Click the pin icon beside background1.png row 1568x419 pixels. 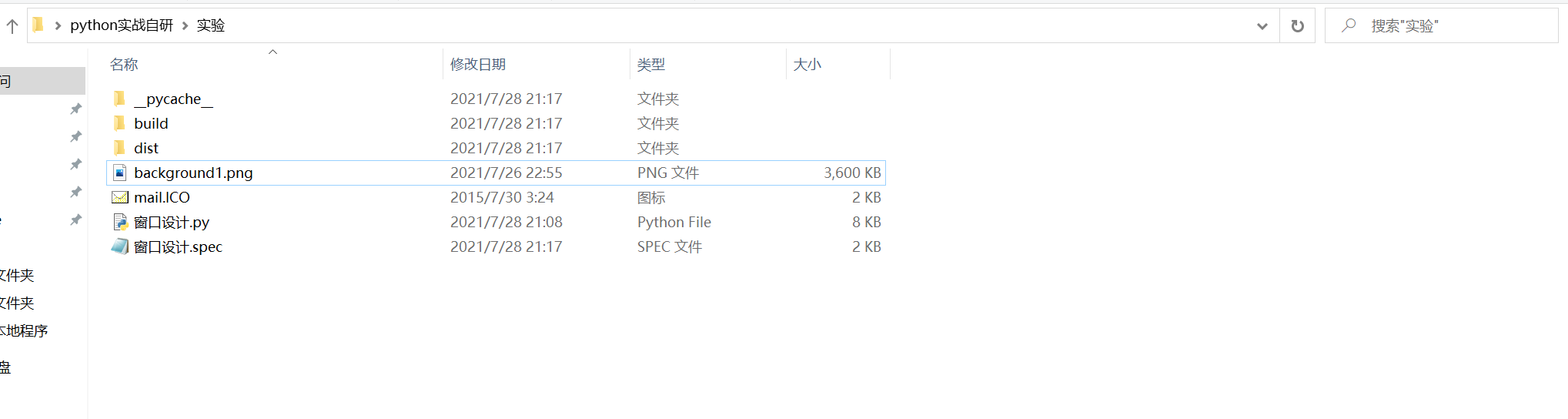[75, 164]
